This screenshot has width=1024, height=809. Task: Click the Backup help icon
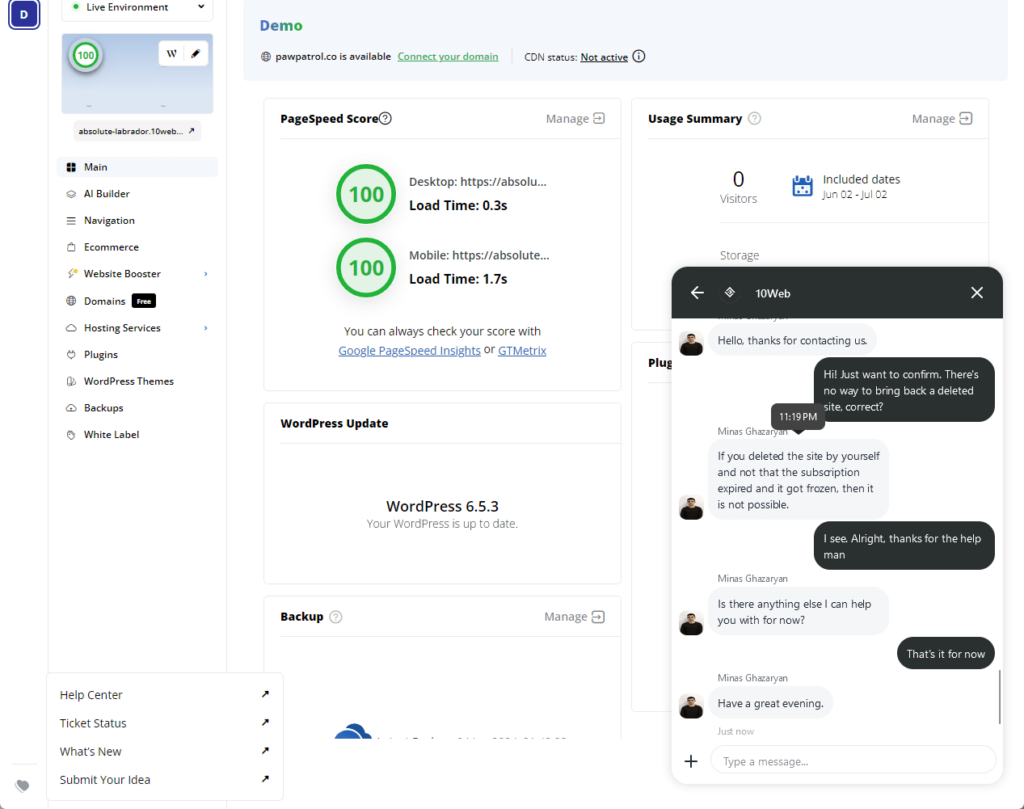pos(336,617)
